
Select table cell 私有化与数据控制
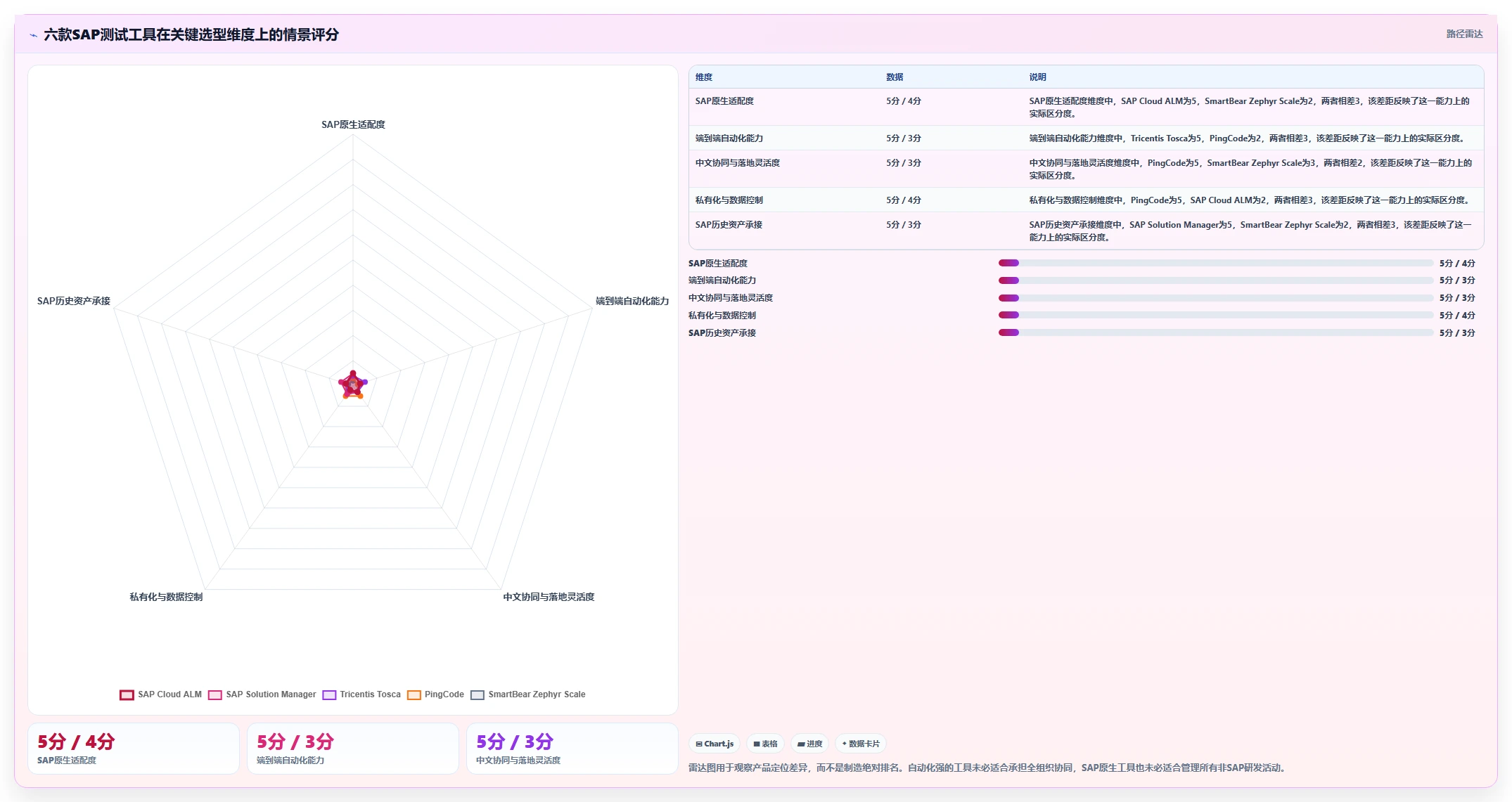pos(729,200)
